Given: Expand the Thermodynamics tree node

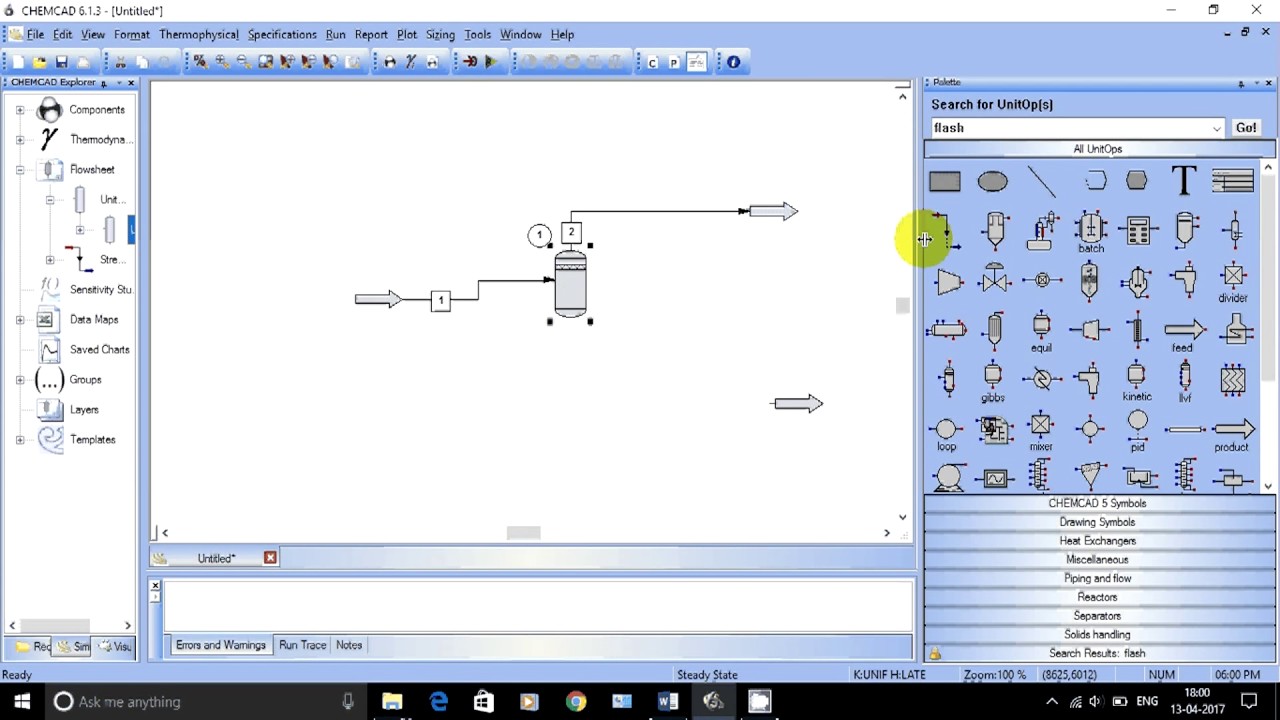Looking at the screenshot, I should (20, 140).
